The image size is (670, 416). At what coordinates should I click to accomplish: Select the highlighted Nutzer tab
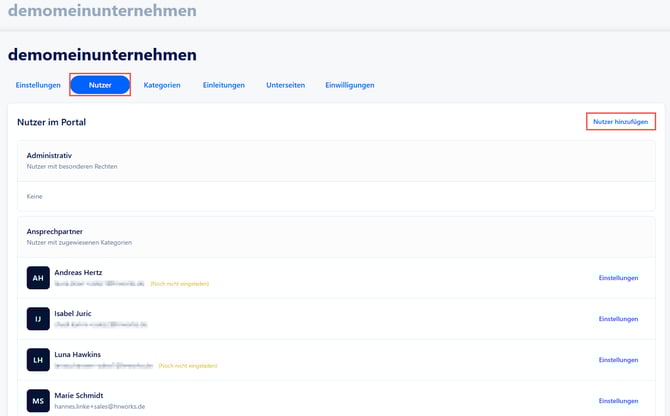coord(100,85)
